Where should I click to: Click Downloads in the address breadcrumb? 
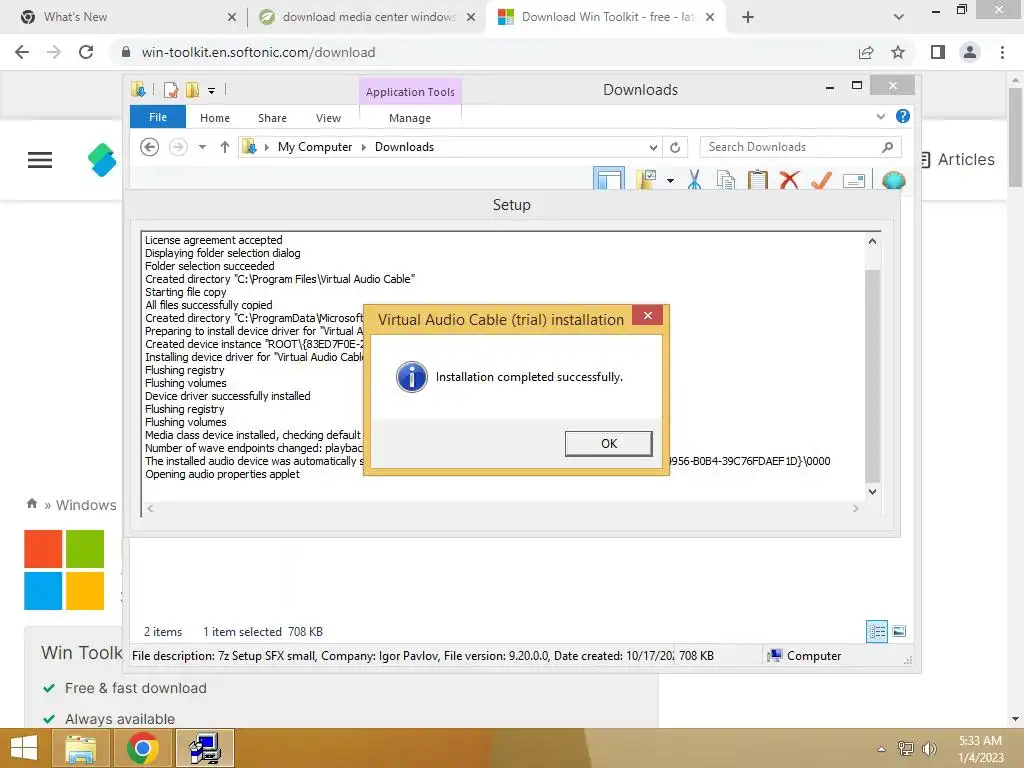click(404, 147)
